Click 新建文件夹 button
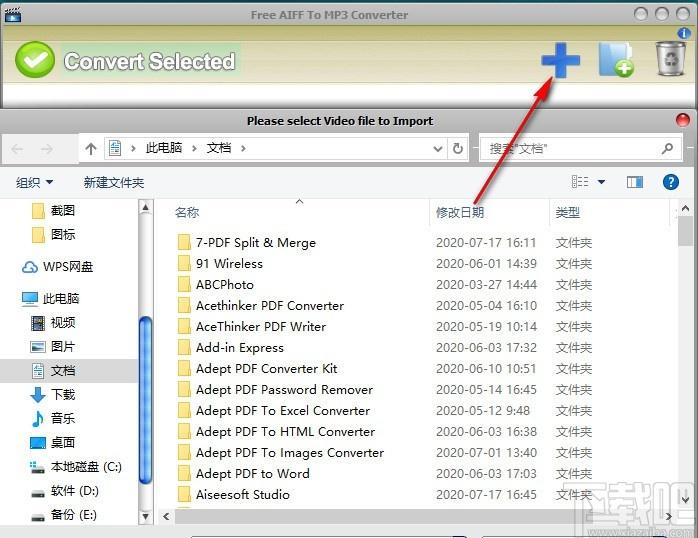This screenshot has height=538, width=698. (x=114, y=182)
